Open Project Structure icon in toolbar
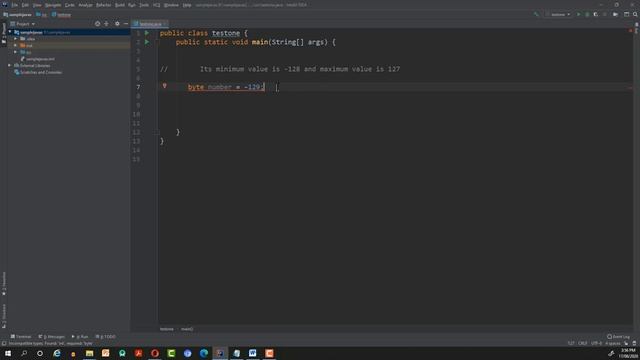Screen dimensions: 640x360 (627, 14)
